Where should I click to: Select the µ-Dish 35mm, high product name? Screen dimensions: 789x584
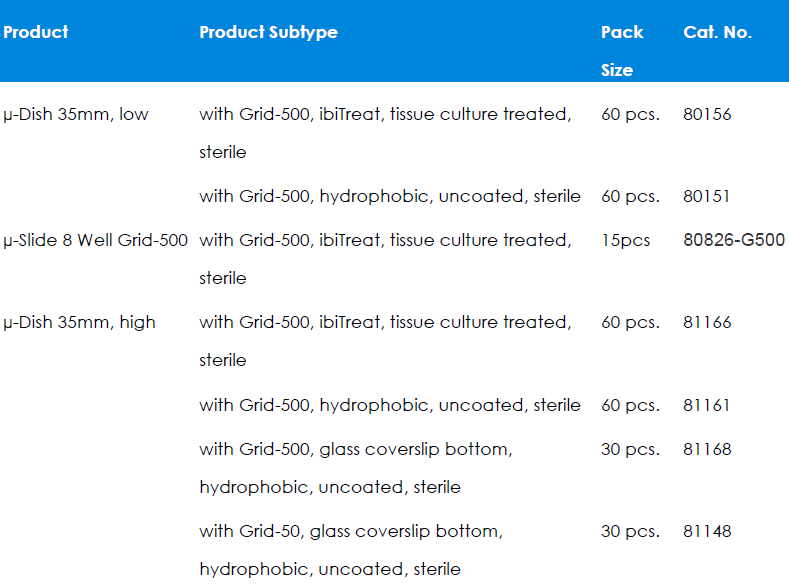coord(80,322)
